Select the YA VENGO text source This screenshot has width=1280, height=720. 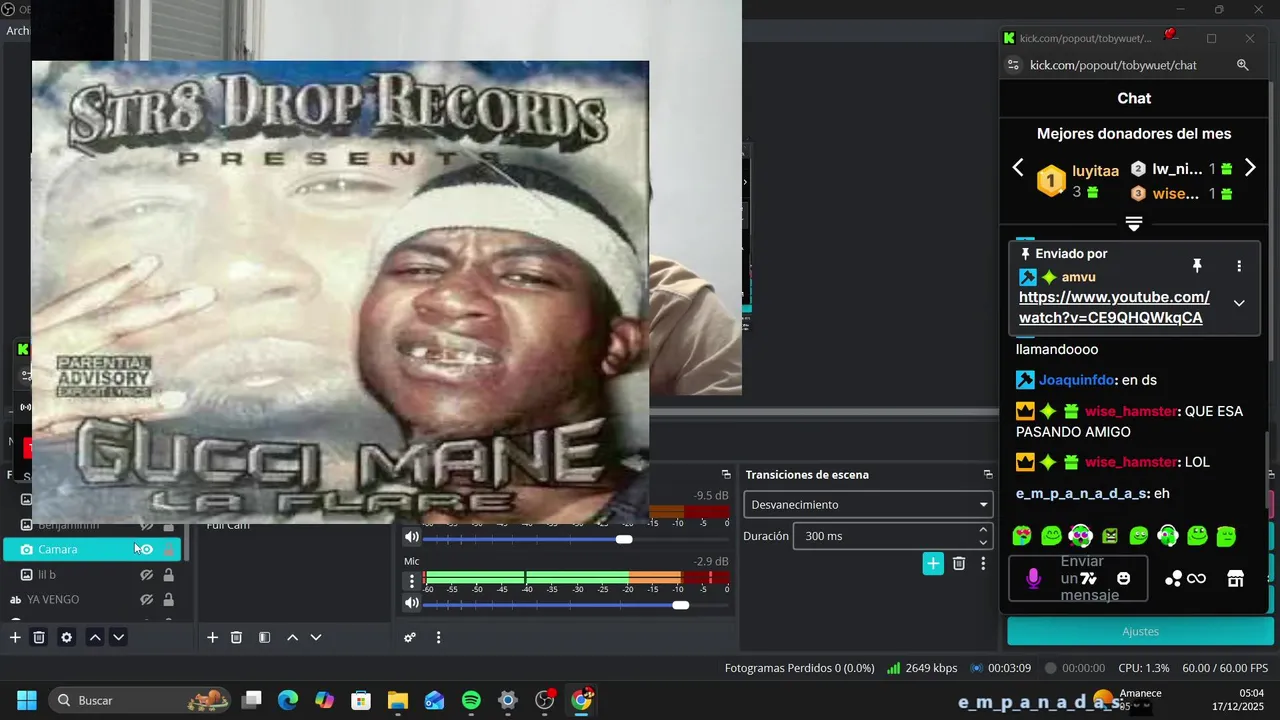point(92,600)
